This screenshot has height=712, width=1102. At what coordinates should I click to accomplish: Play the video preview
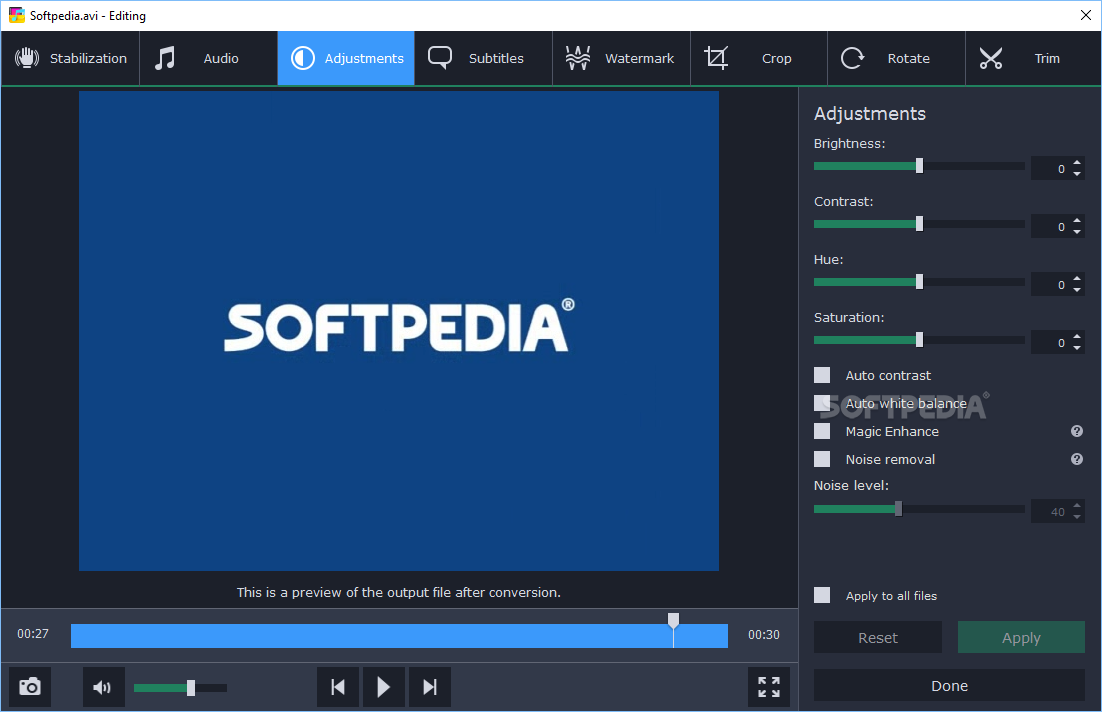coord(384,687)
